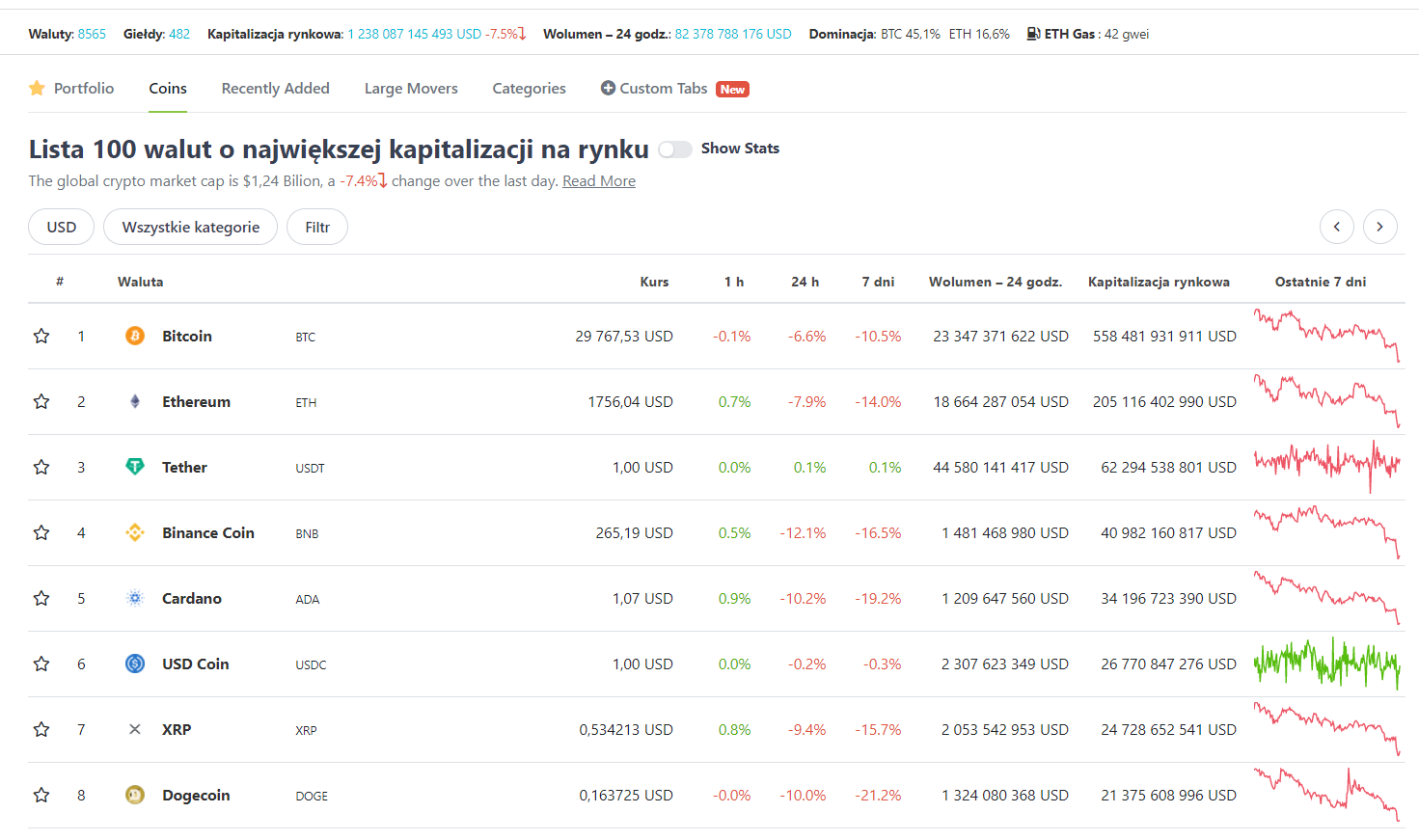Screen dimensions: 1419x840
Task: Switch to the Recently Added tab
Action: 276,88
